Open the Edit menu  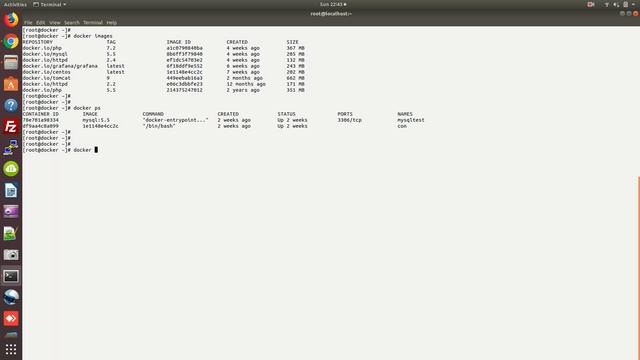40,22
